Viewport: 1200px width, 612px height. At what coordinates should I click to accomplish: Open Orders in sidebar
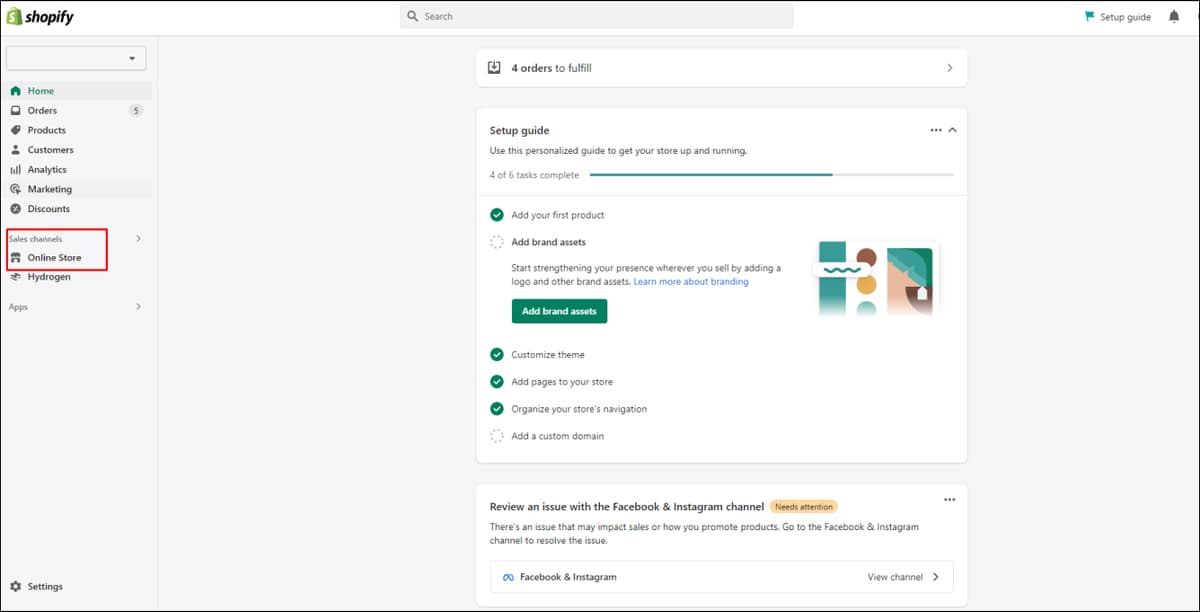tap(42, 111)
